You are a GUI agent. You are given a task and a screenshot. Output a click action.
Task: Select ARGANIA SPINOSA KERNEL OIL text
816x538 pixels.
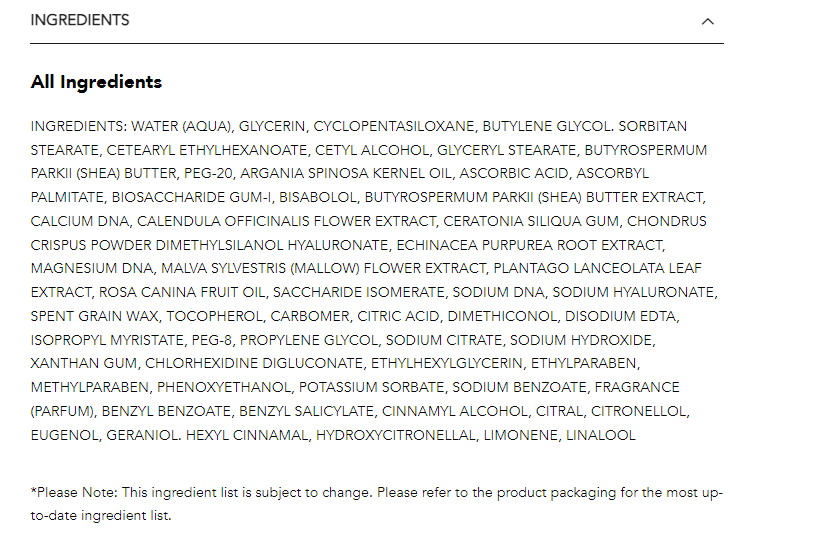tap(346, 173)
